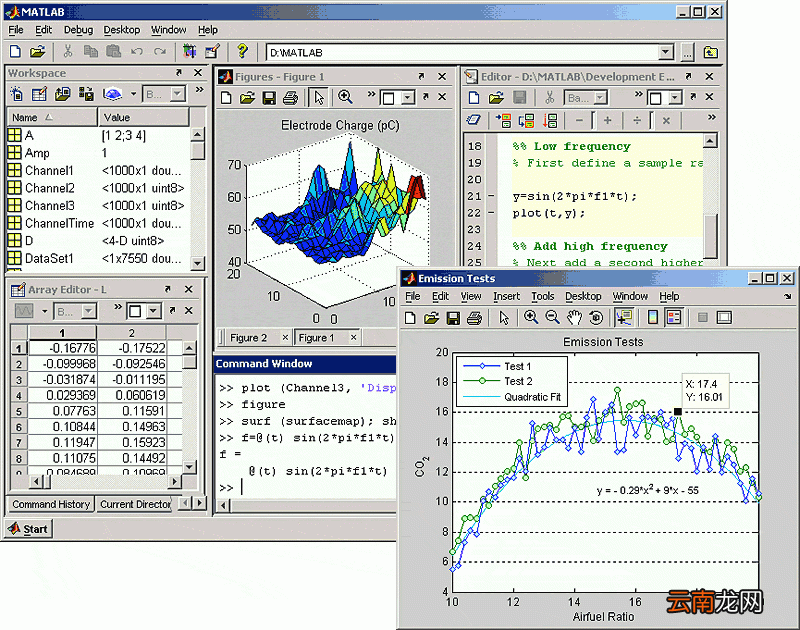Screen dimensions: 800x630
Task: Expand the current directory dropdown arrow
Action: tap(665, 52)
